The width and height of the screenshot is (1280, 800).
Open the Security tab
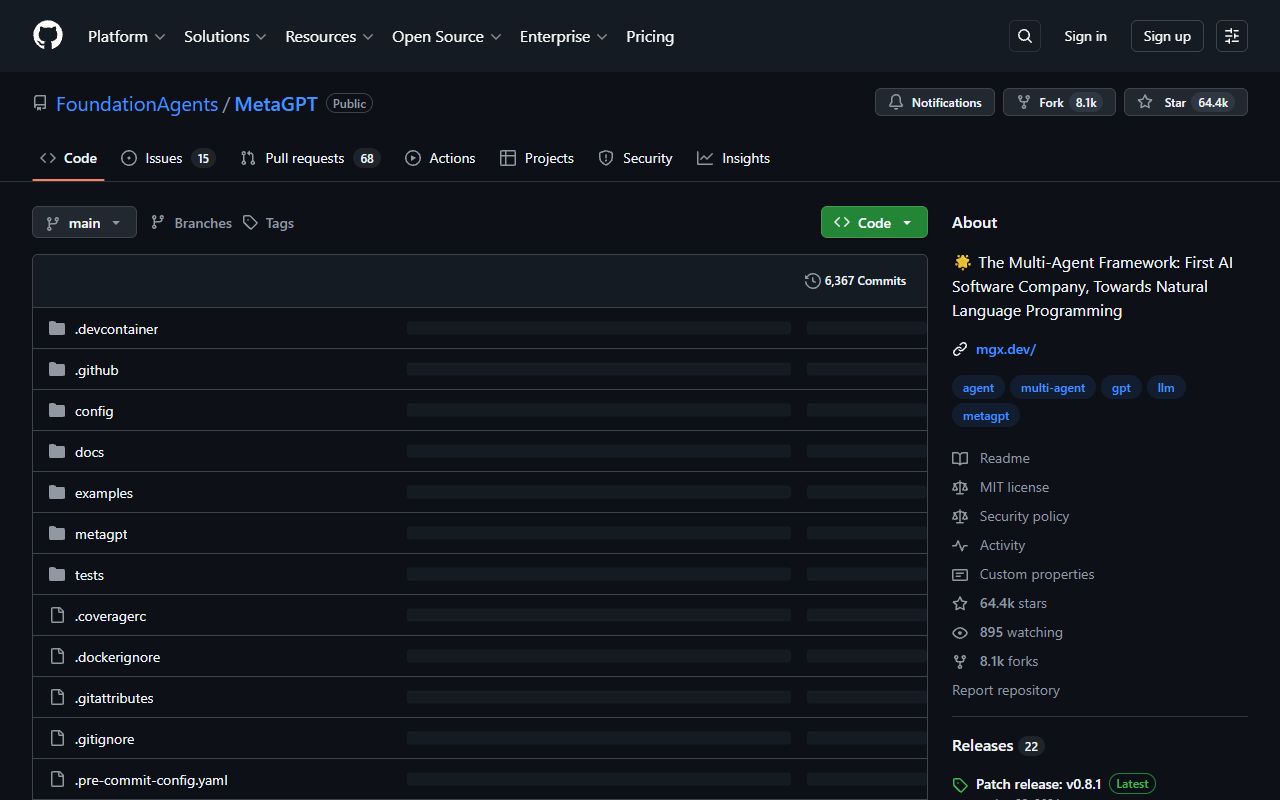tap(636, 158)
